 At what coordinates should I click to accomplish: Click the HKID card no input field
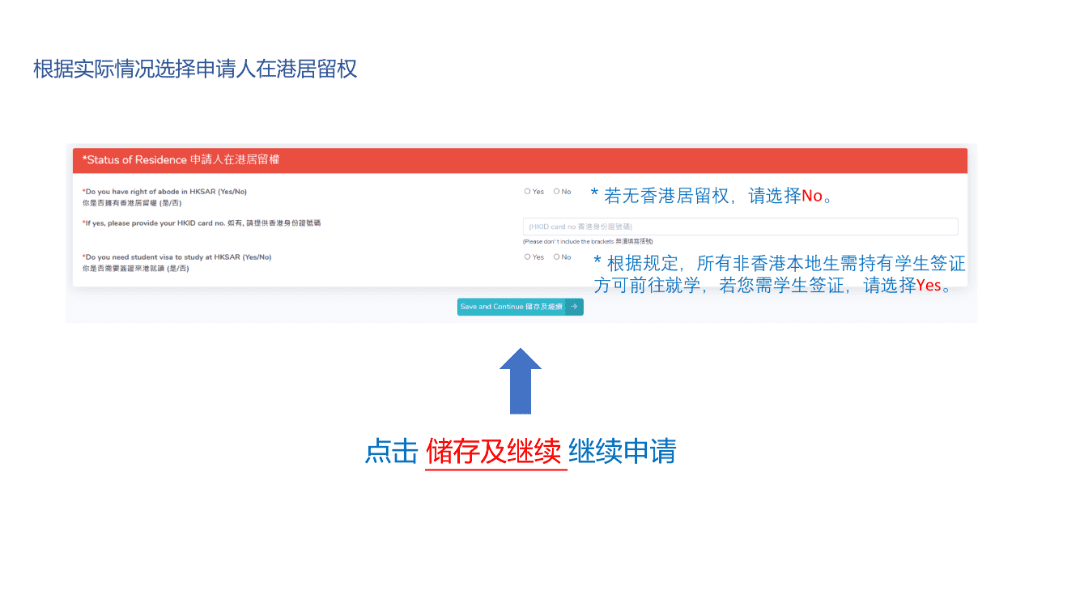[740, 227]
